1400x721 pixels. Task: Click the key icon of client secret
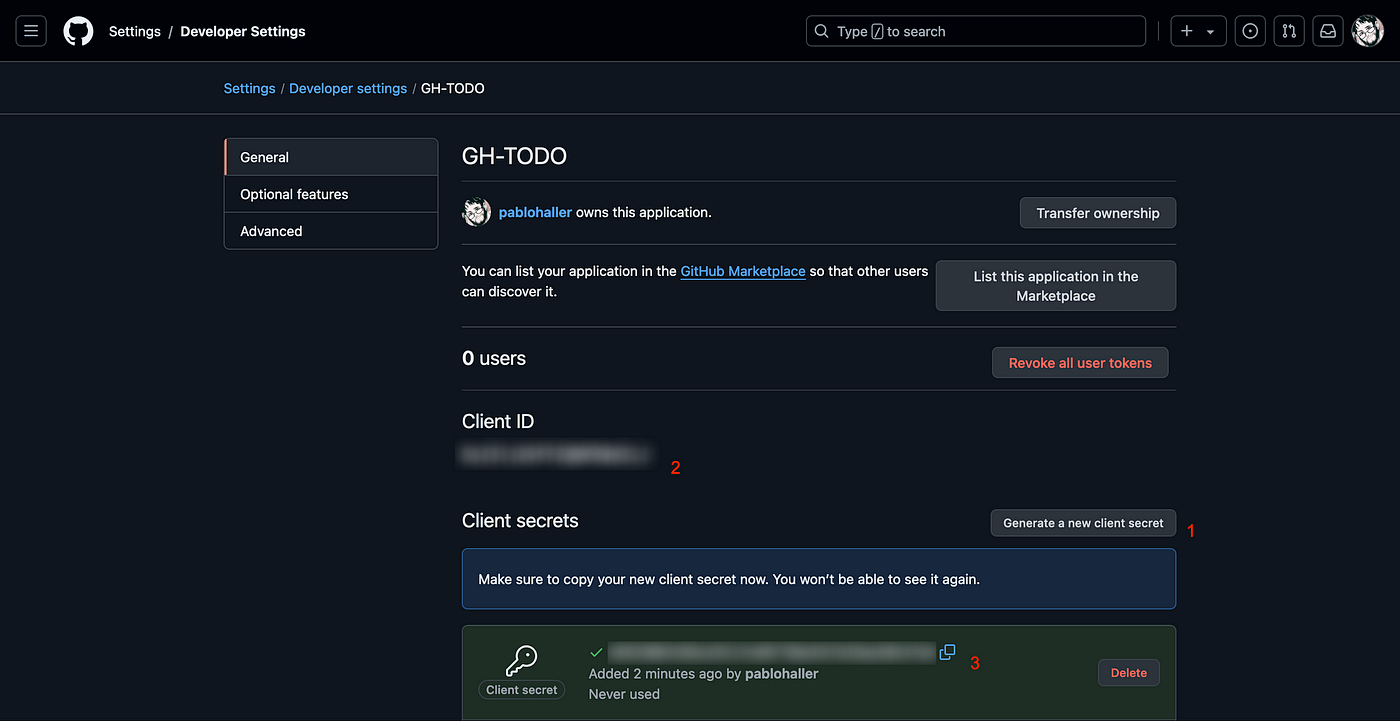click(x=522, y=660)
